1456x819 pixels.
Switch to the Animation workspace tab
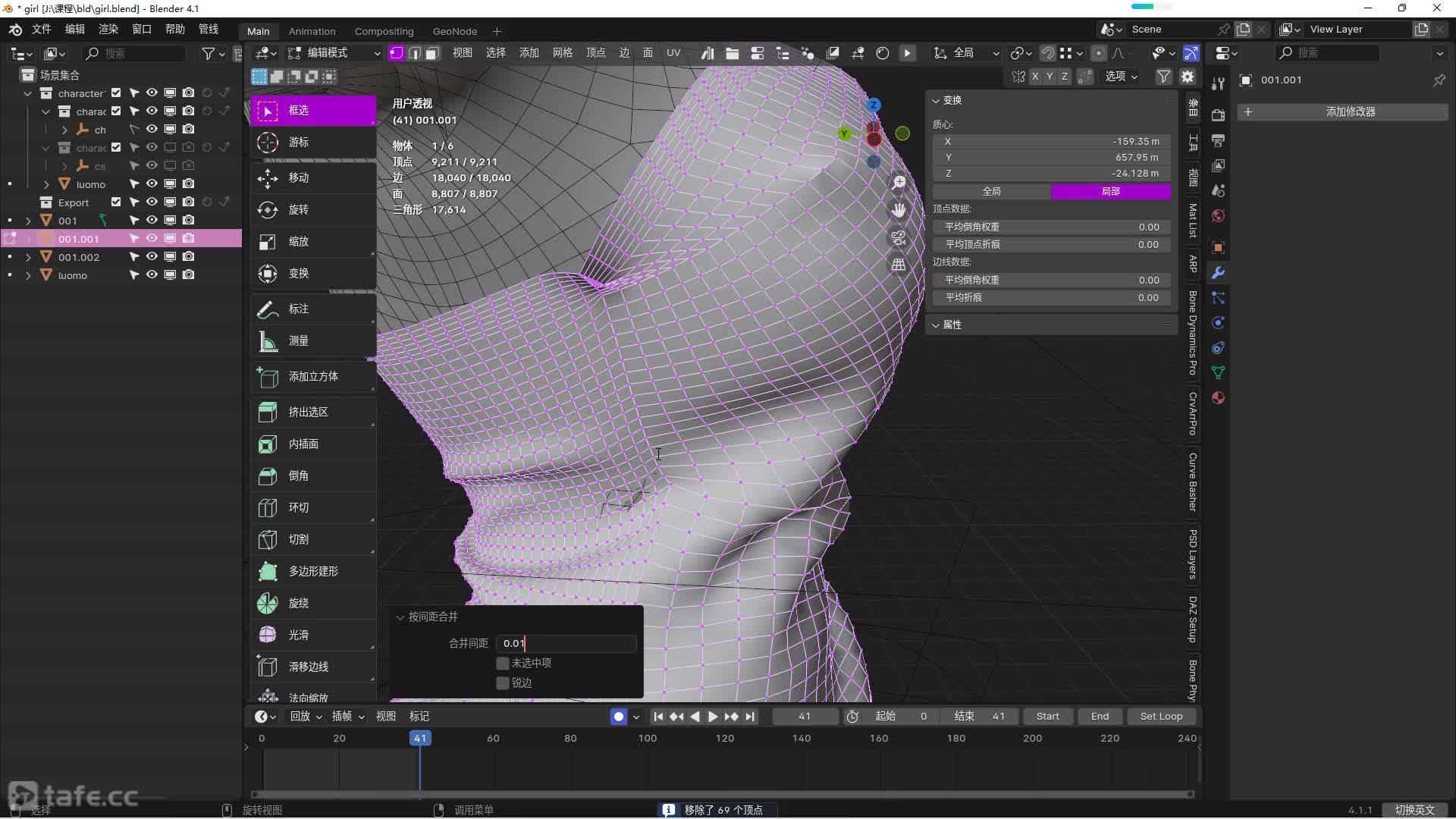(x=312, y=31)
